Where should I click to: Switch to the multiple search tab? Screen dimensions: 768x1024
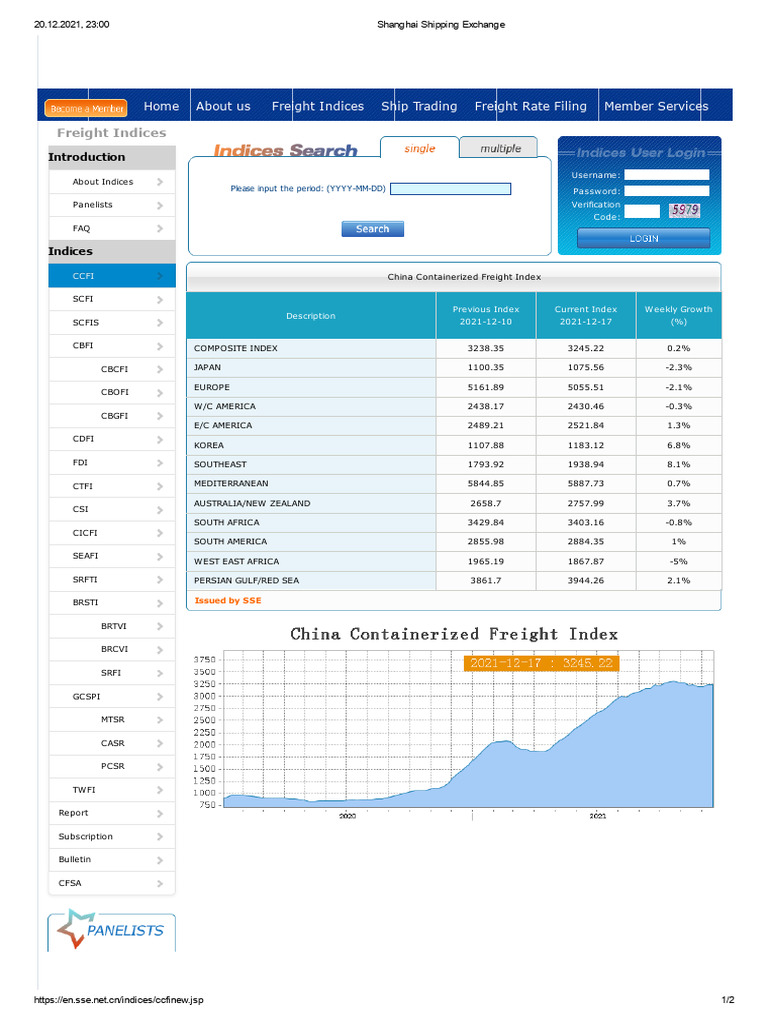tap(500, 148)
